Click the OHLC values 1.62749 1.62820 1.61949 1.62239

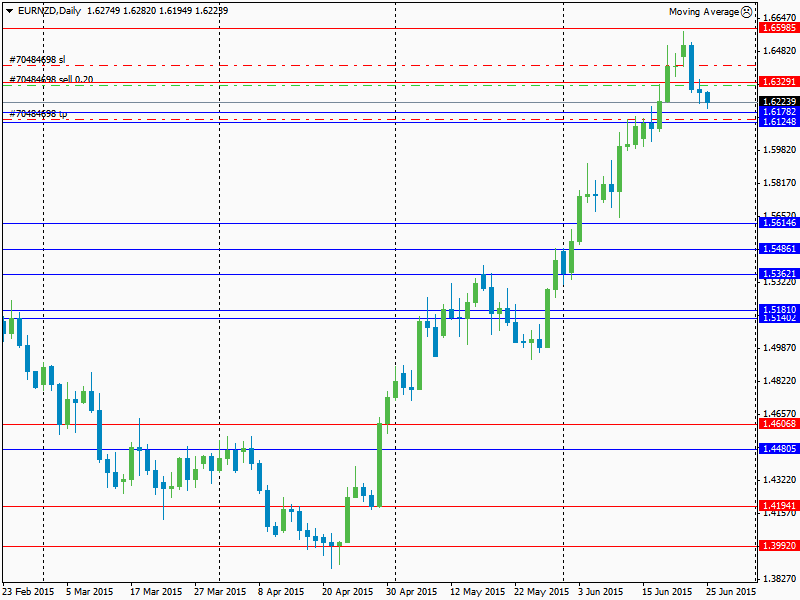pyautogui.click(x=158, y=11)
